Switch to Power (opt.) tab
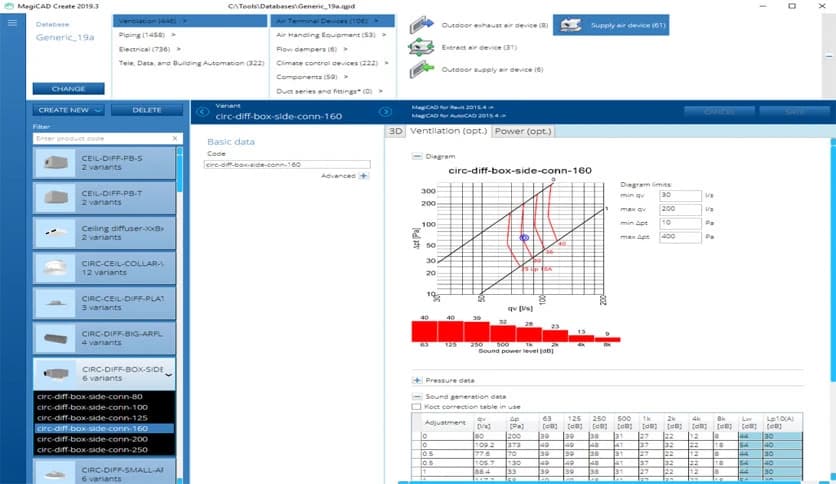The height and width of the screenshot is (484, 836). click(x=523, y=131)
